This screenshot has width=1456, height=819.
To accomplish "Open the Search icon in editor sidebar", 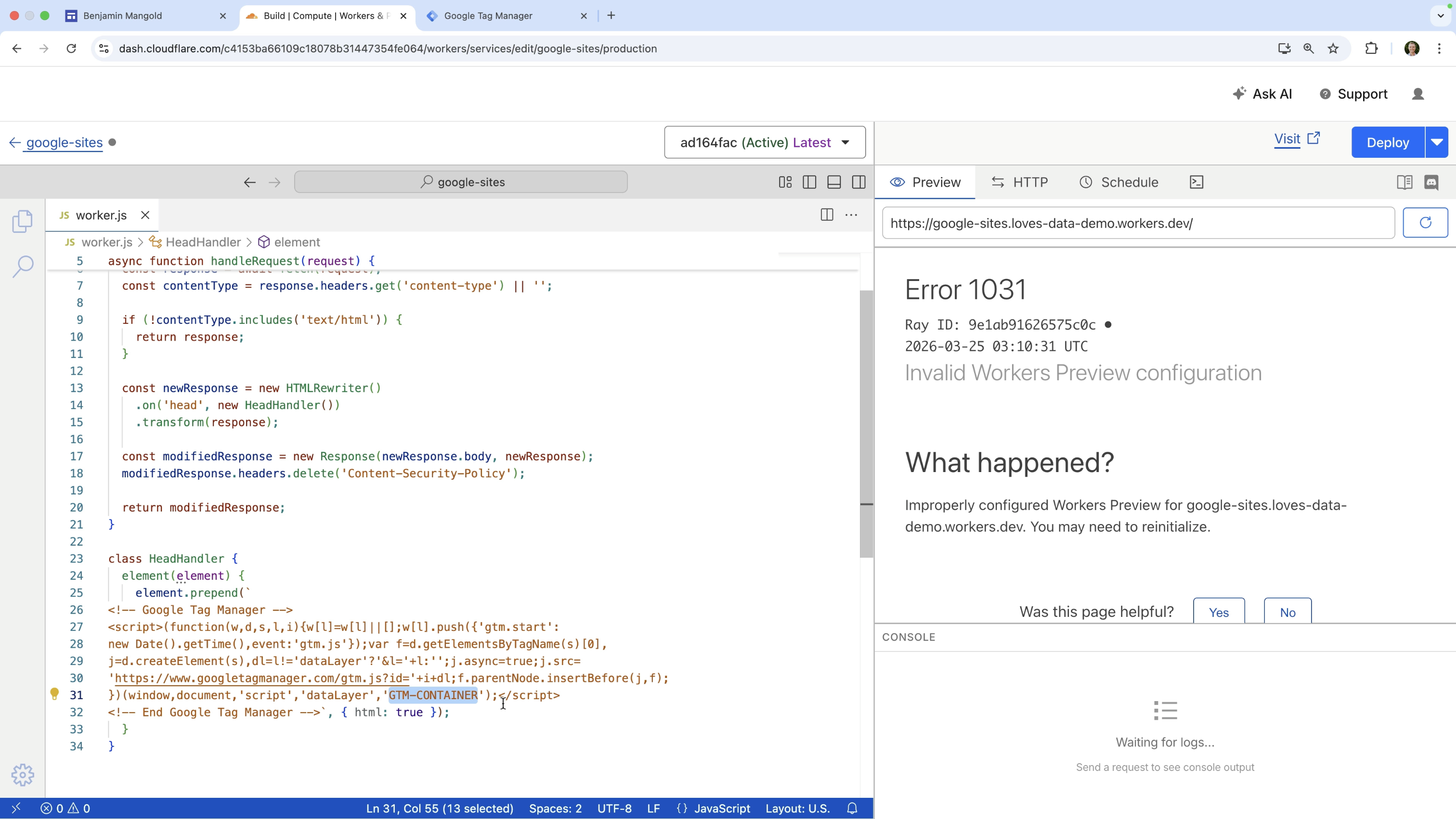I will [x=23, y=266].
